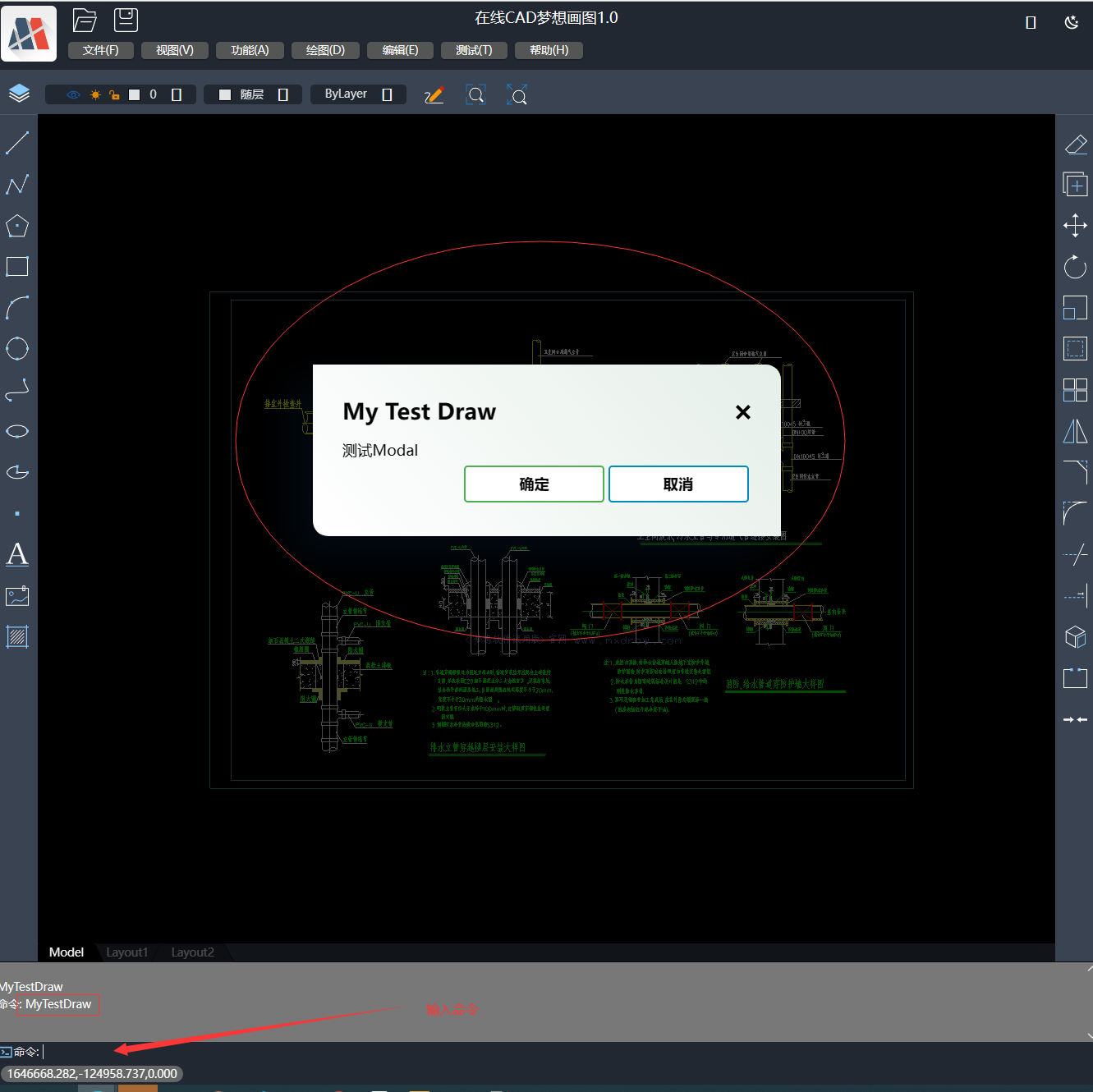The width and height of the screenshot is (1093, 1092).
Task: Activate the Move tool
Action: [1075, 226]
